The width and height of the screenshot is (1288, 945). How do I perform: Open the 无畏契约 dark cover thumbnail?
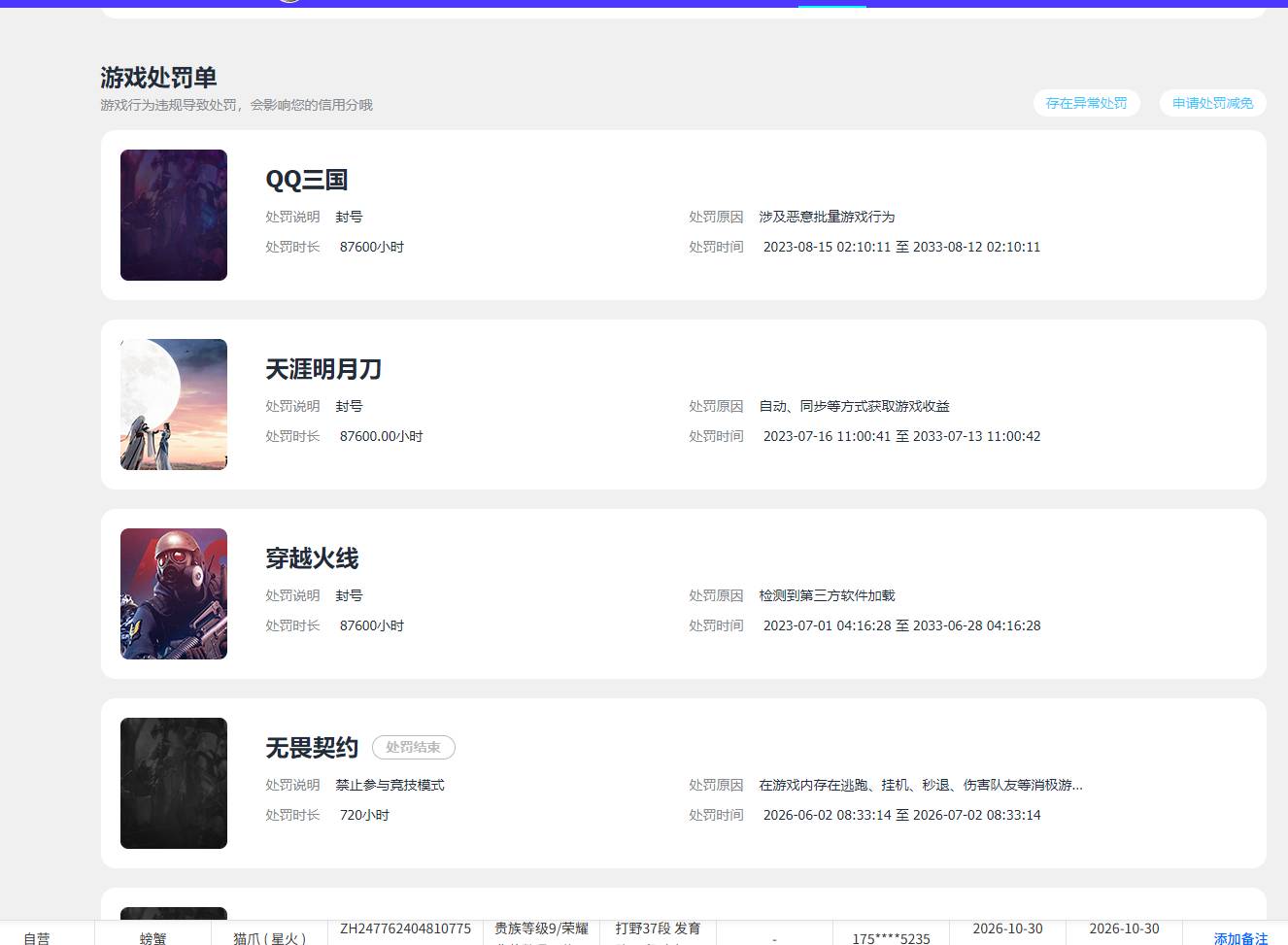(174, 783)
